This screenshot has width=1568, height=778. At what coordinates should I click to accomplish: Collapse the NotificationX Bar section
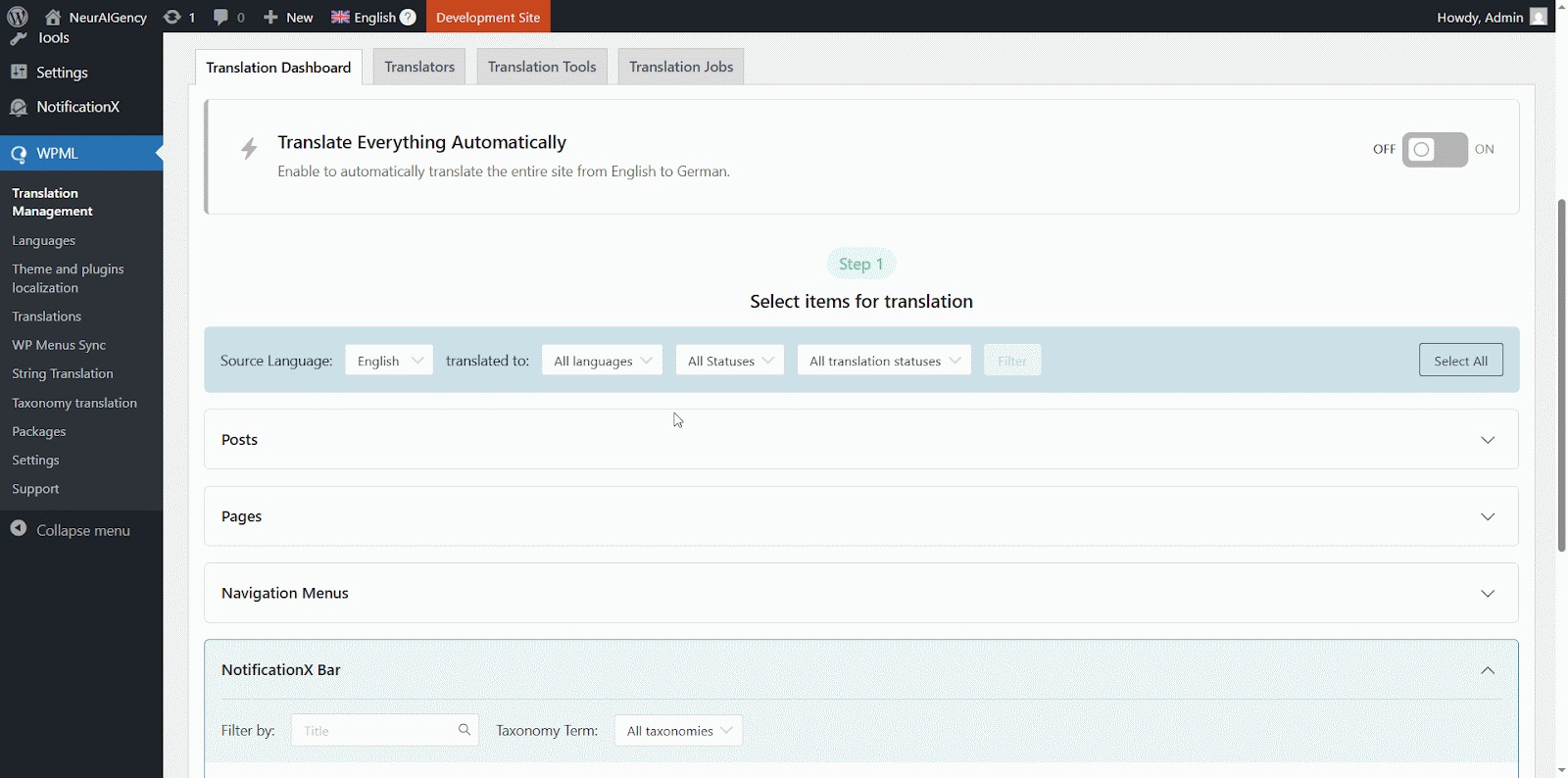click(1488, 670)
